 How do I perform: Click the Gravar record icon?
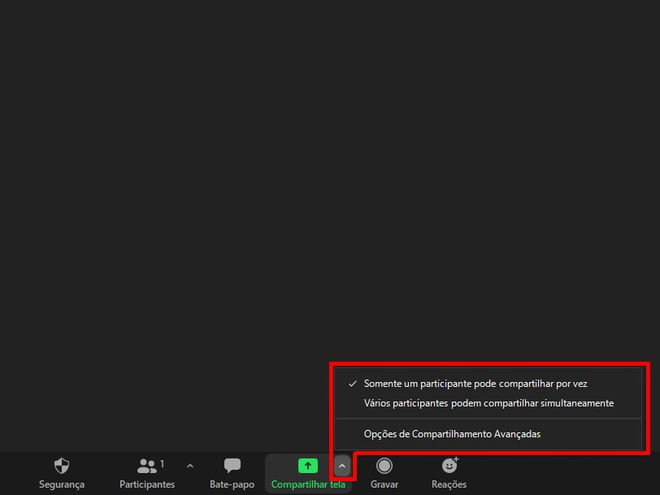[x=384, y=466]
